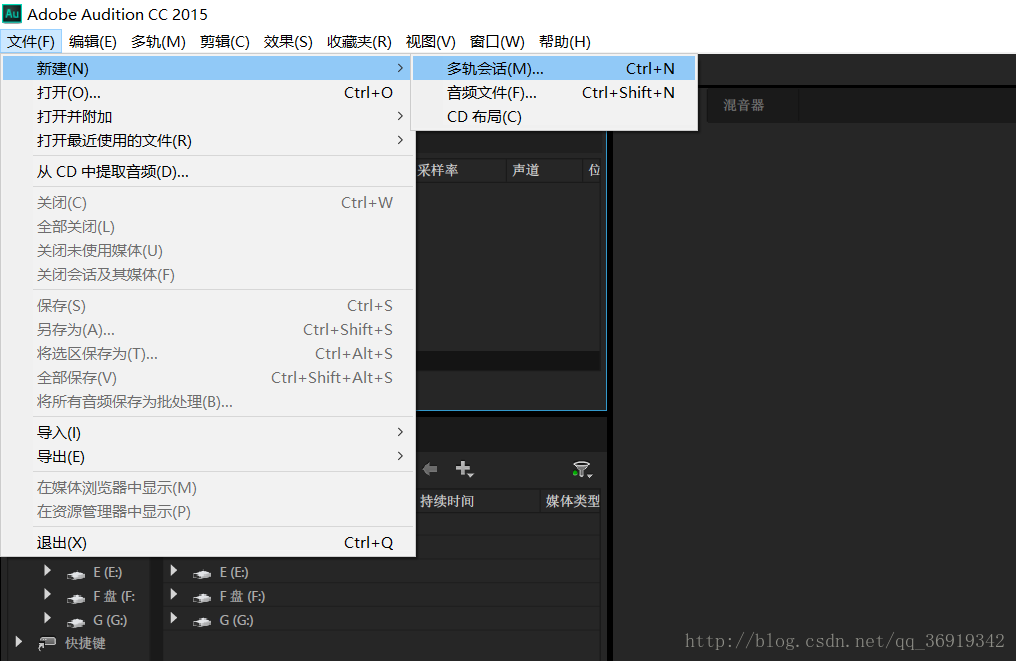Select 从 CD 中提取音频(D)...

coord(206,172)
